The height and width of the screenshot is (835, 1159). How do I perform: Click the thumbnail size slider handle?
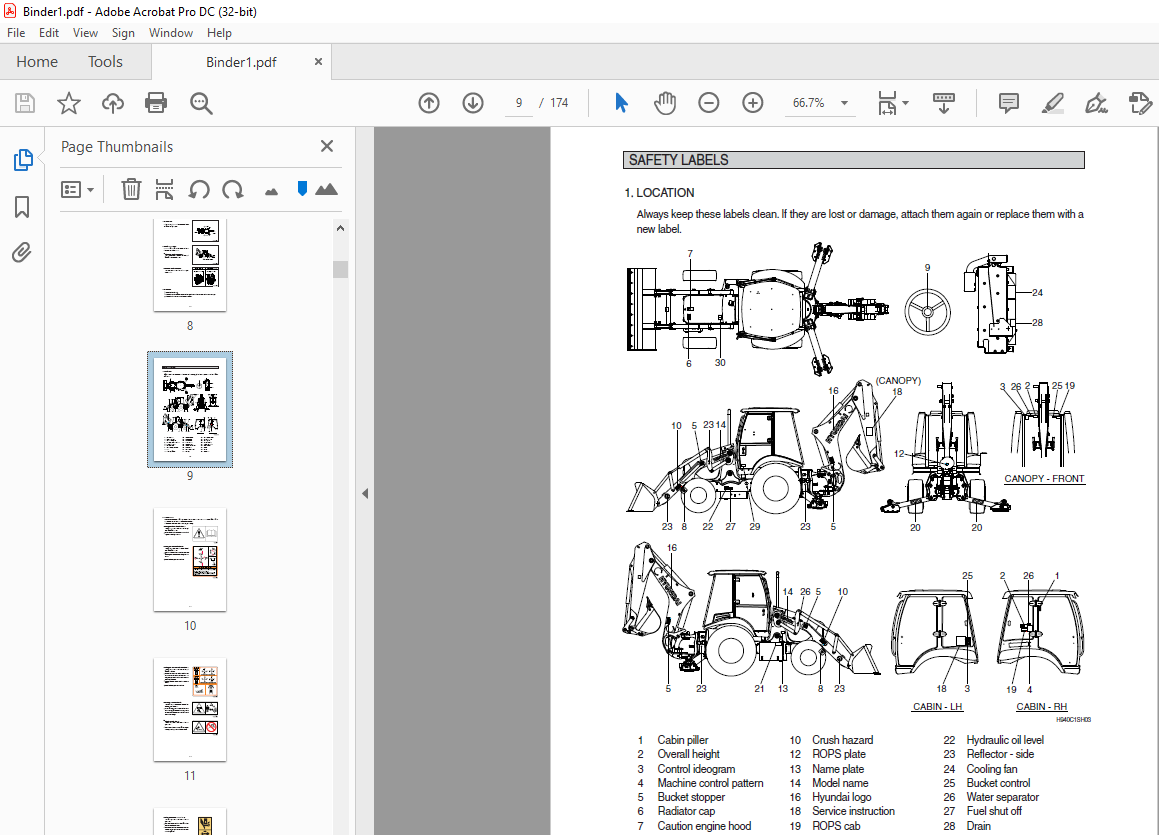point(302,189)
